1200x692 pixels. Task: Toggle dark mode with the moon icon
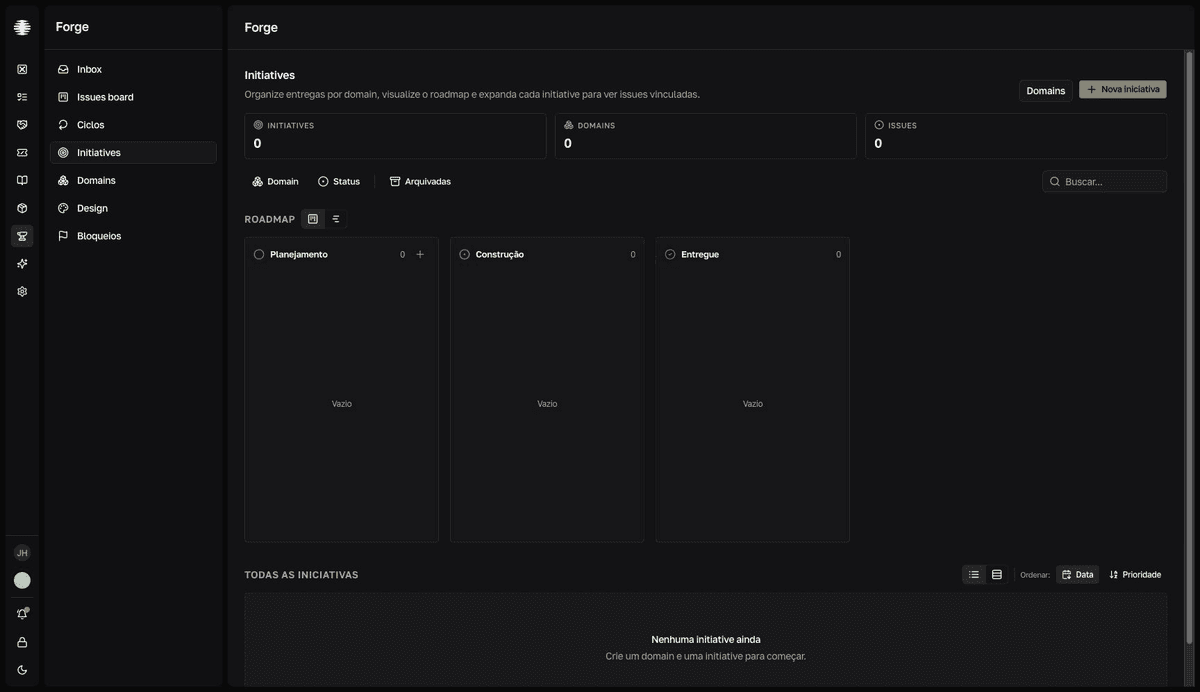22,670
